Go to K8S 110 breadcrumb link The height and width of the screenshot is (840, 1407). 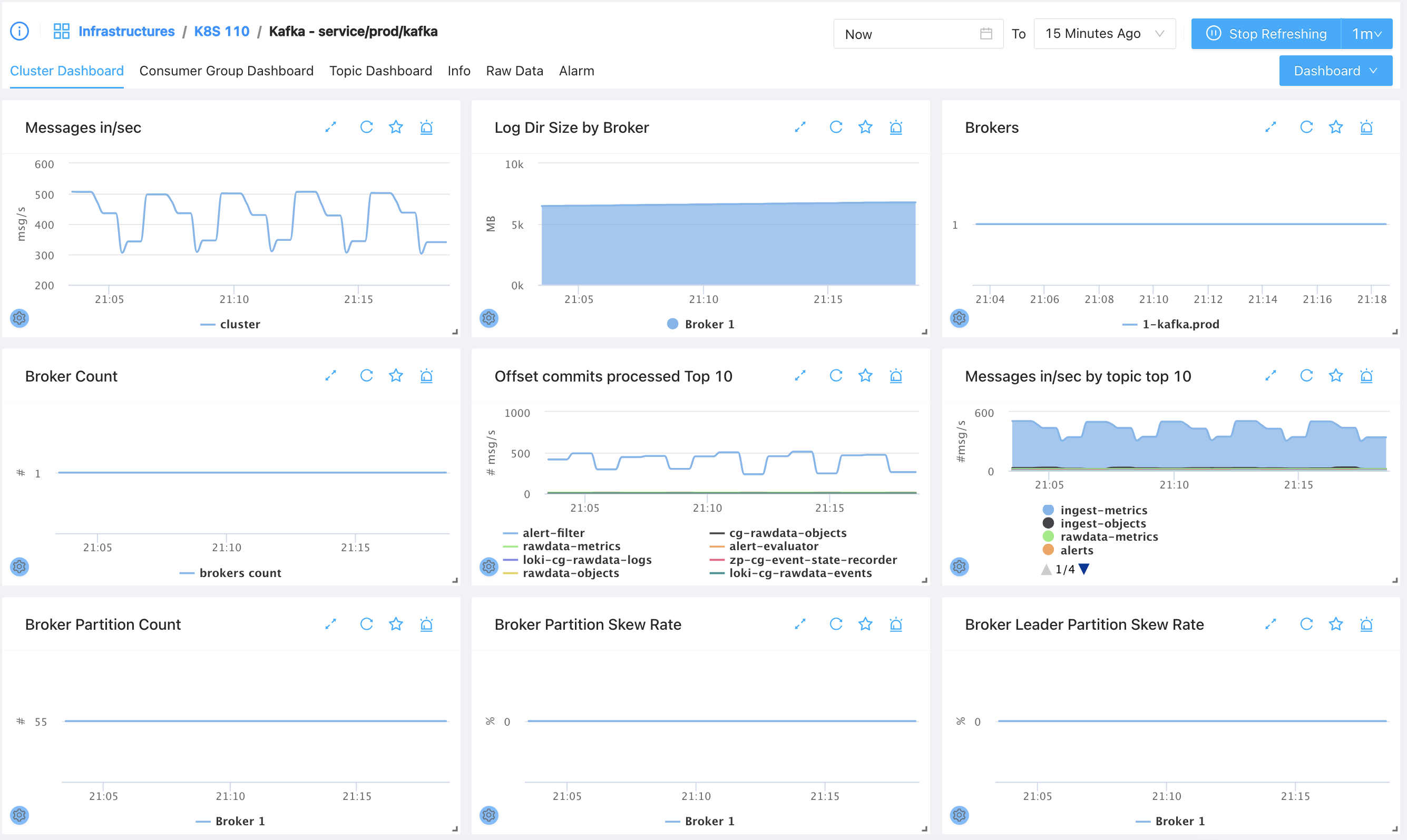click(221, 31)
